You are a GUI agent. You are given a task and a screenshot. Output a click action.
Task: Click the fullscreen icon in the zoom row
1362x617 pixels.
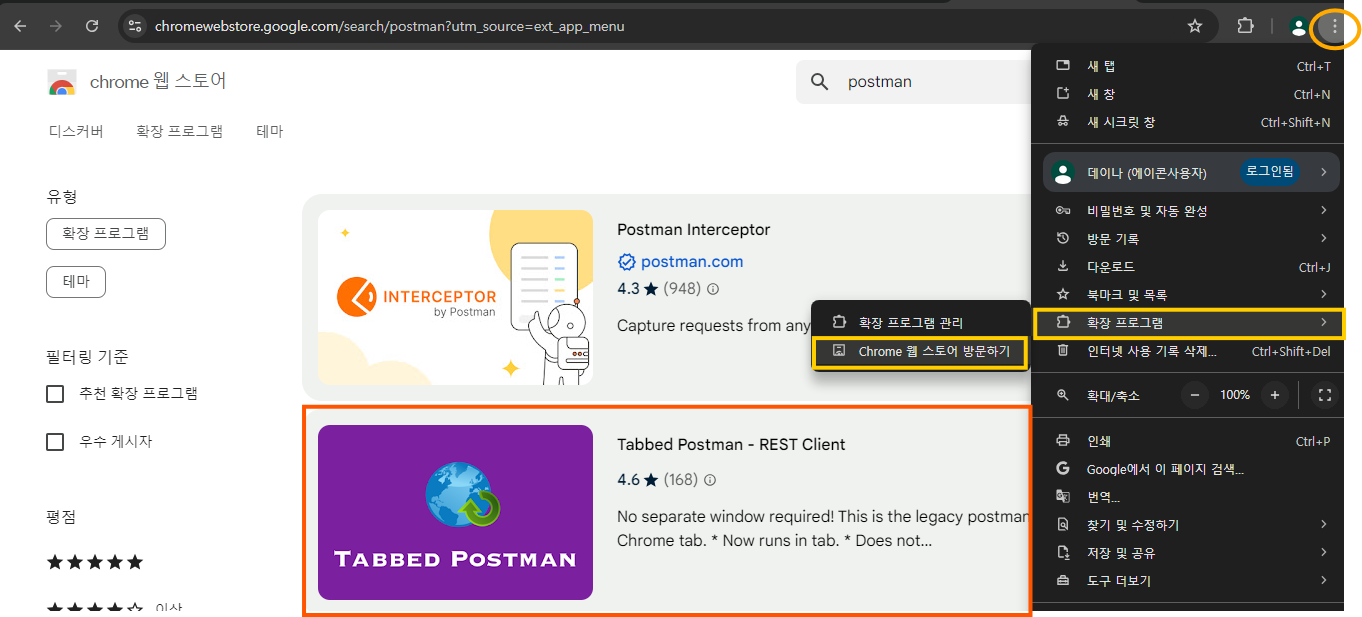1325,395
